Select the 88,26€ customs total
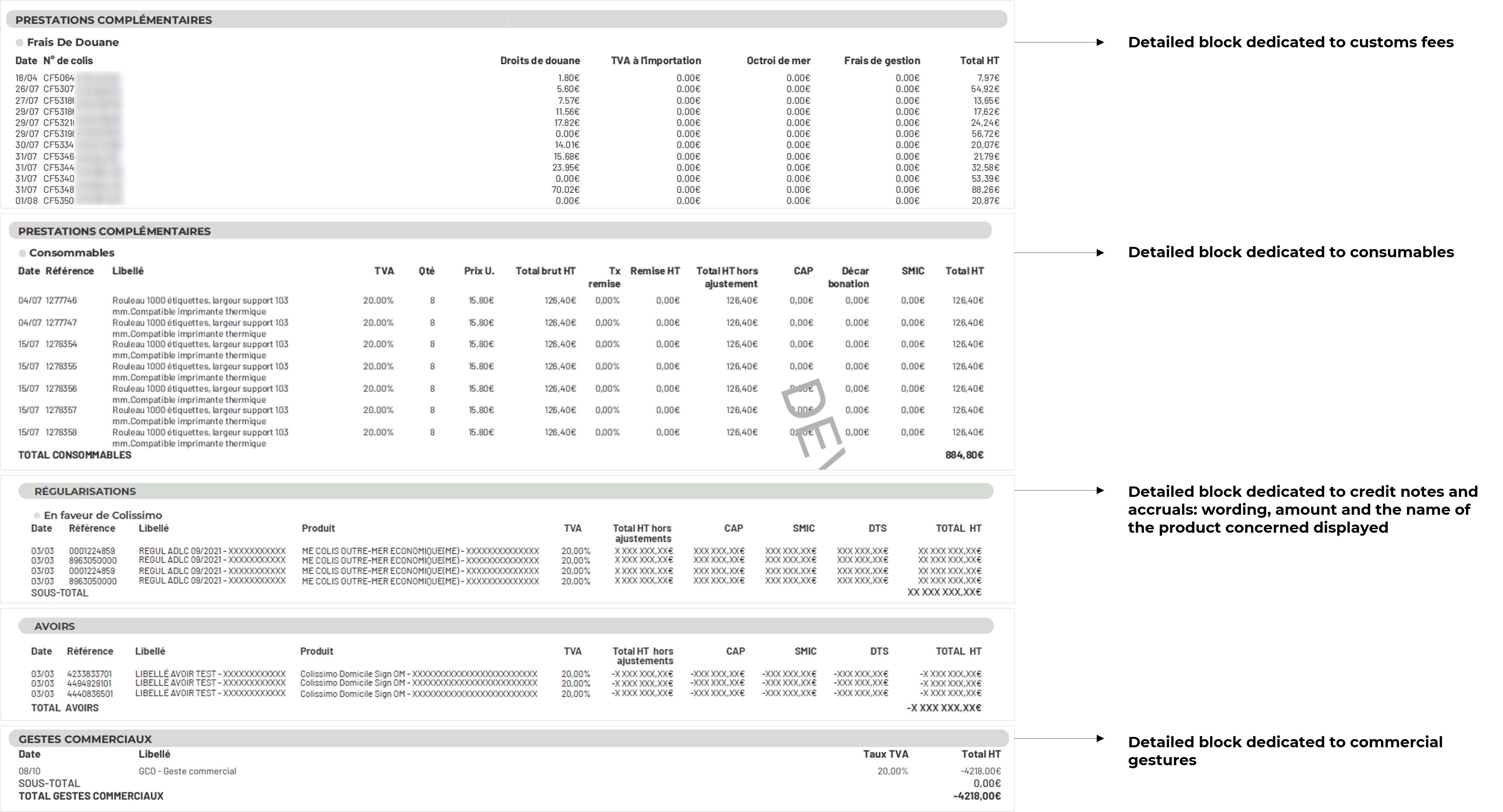The width and height of the screenshot is (1503, 812). click(986, 190)
